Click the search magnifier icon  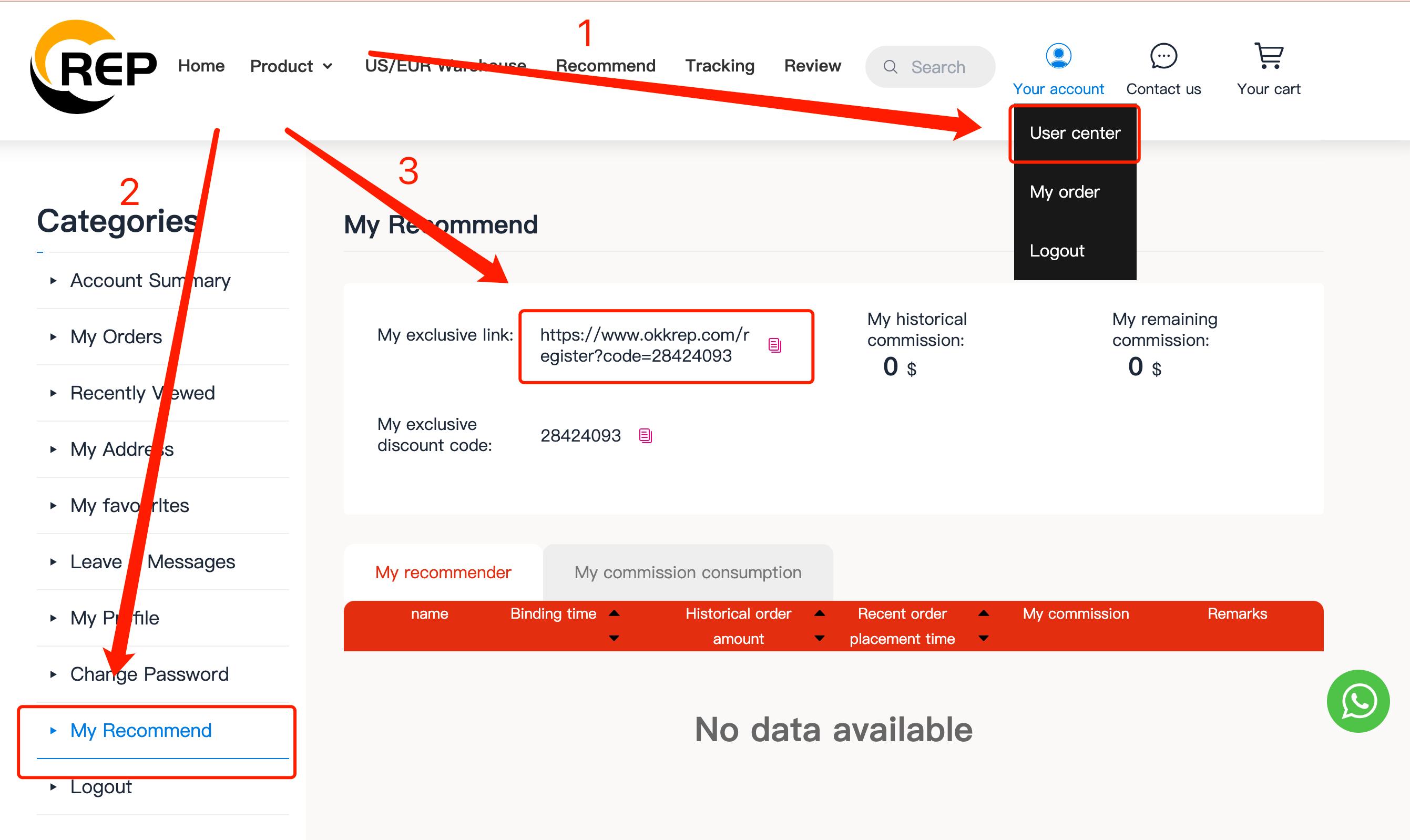(x=890, y=67)
